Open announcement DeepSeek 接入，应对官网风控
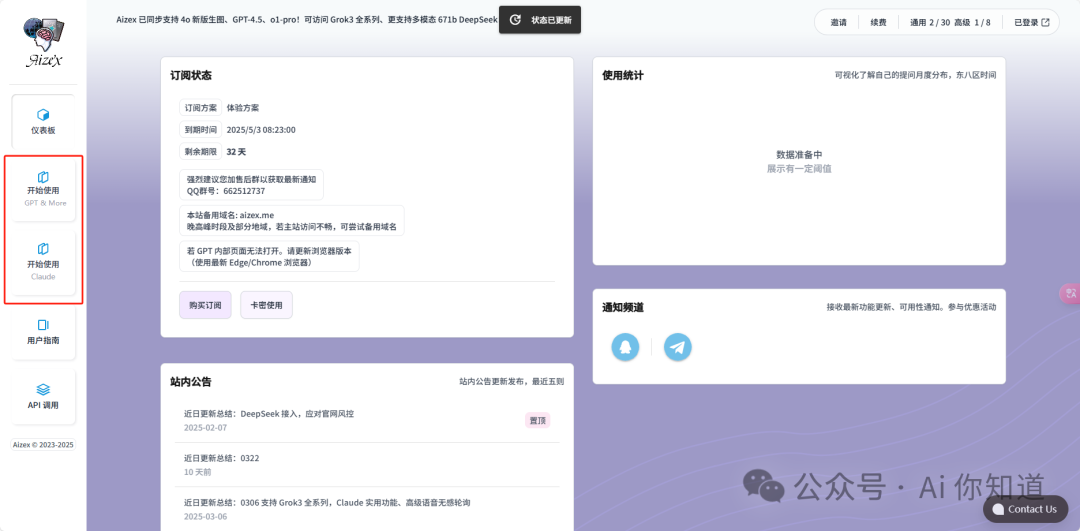This screenshot has height=531, width=1080. pos(367,420)
